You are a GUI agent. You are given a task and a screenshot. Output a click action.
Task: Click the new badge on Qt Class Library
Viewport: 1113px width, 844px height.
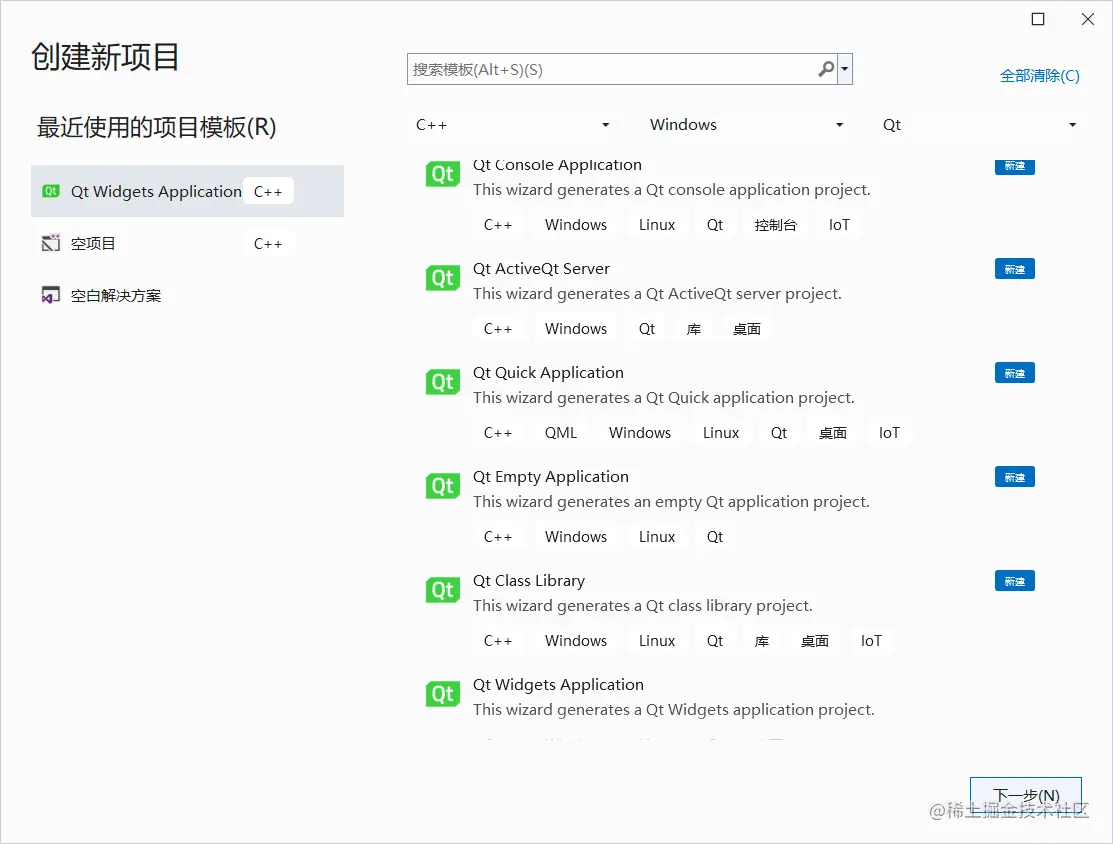1014,581
